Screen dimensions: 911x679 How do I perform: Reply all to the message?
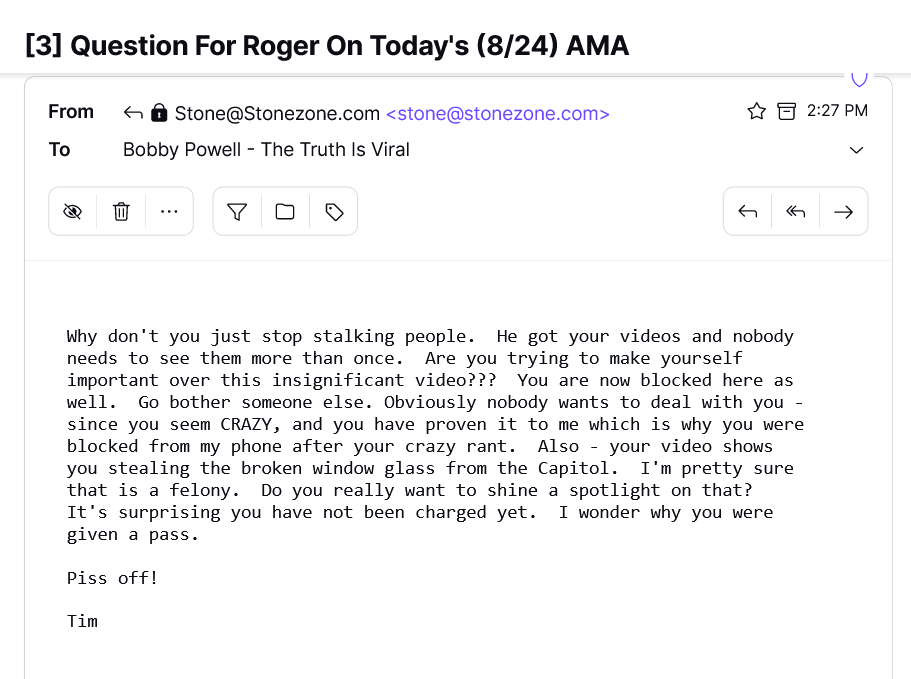coord(795,211)
